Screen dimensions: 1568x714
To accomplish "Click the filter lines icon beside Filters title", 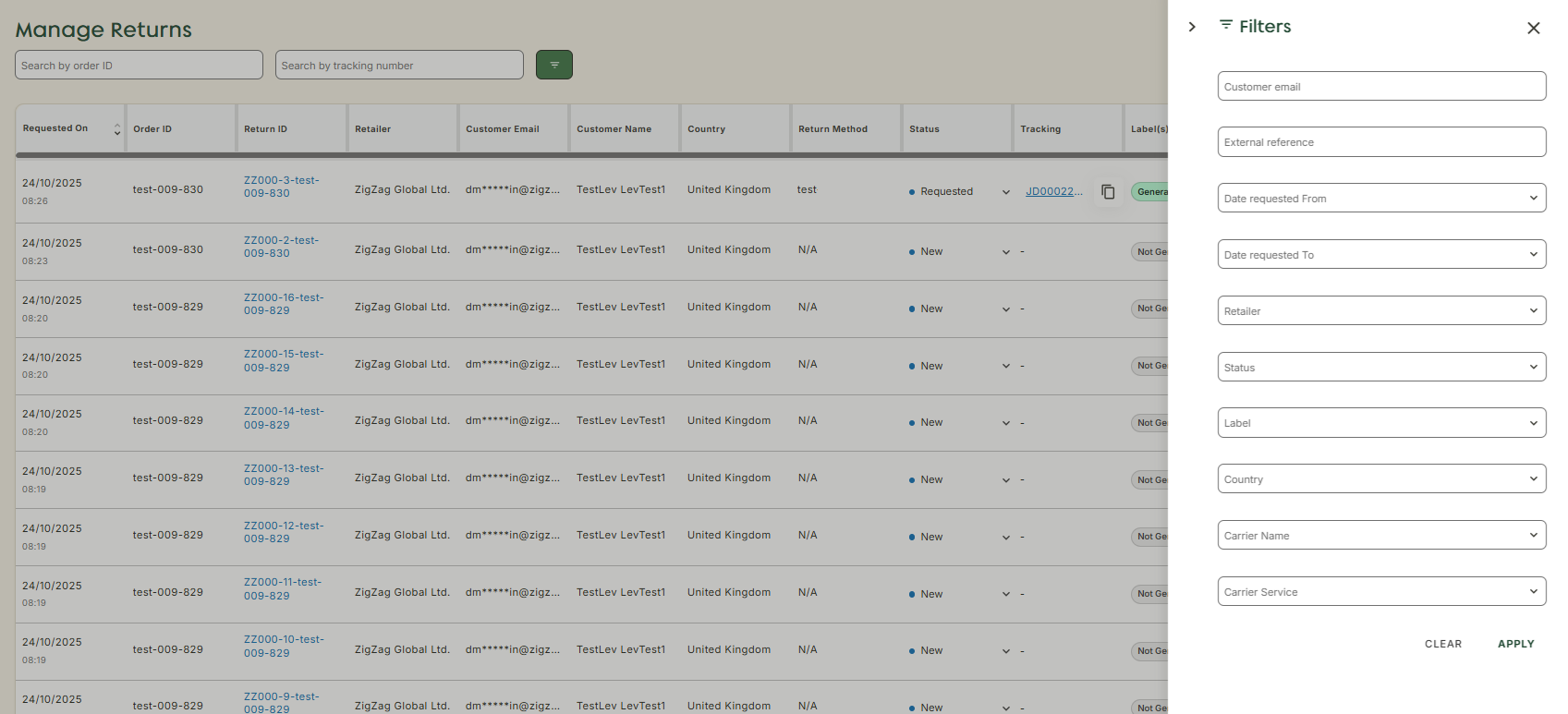I will pos(1226,25).
